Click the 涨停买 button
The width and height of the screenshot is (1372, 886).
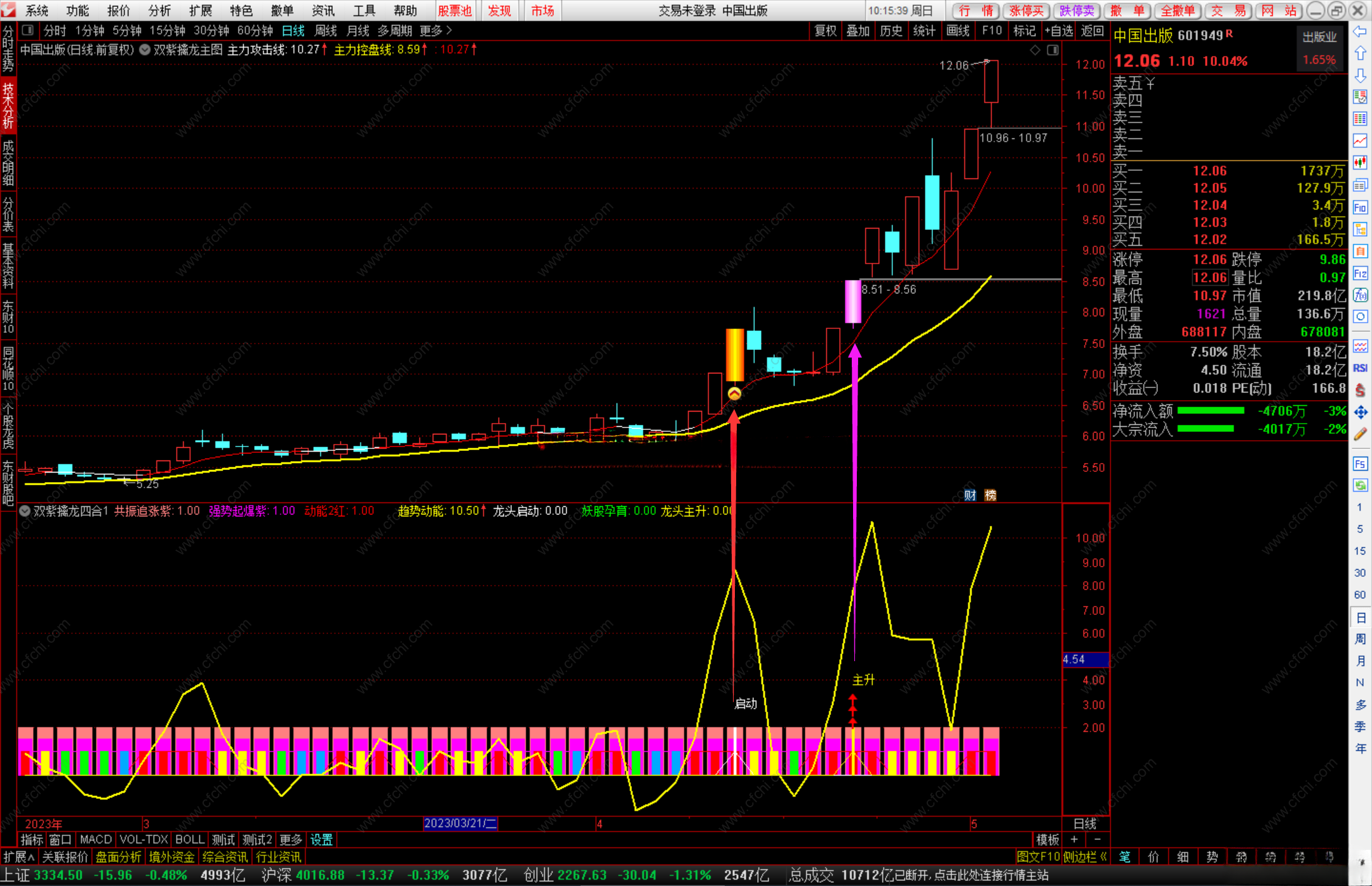[x=1026, y=10]
